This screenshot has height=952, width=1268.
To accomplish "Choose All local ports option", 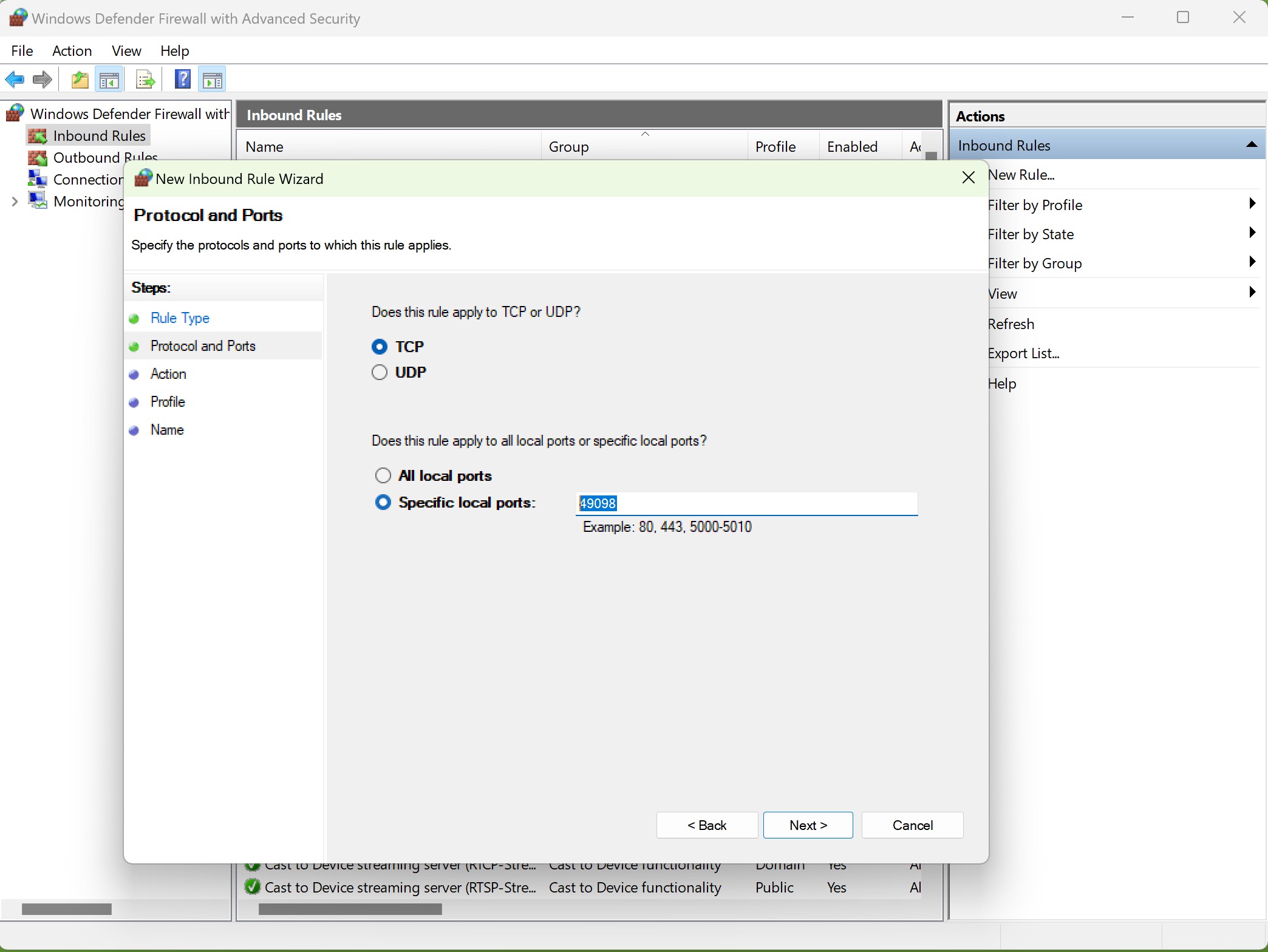I will click(x=383, y=475).
